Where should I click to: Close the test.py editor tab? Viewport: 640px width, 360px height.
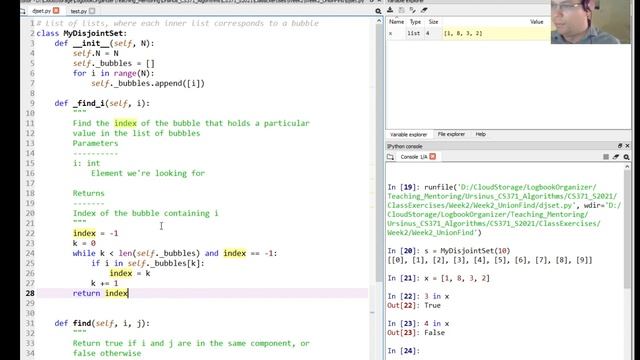pyautogui.click(x=92, y=11)
